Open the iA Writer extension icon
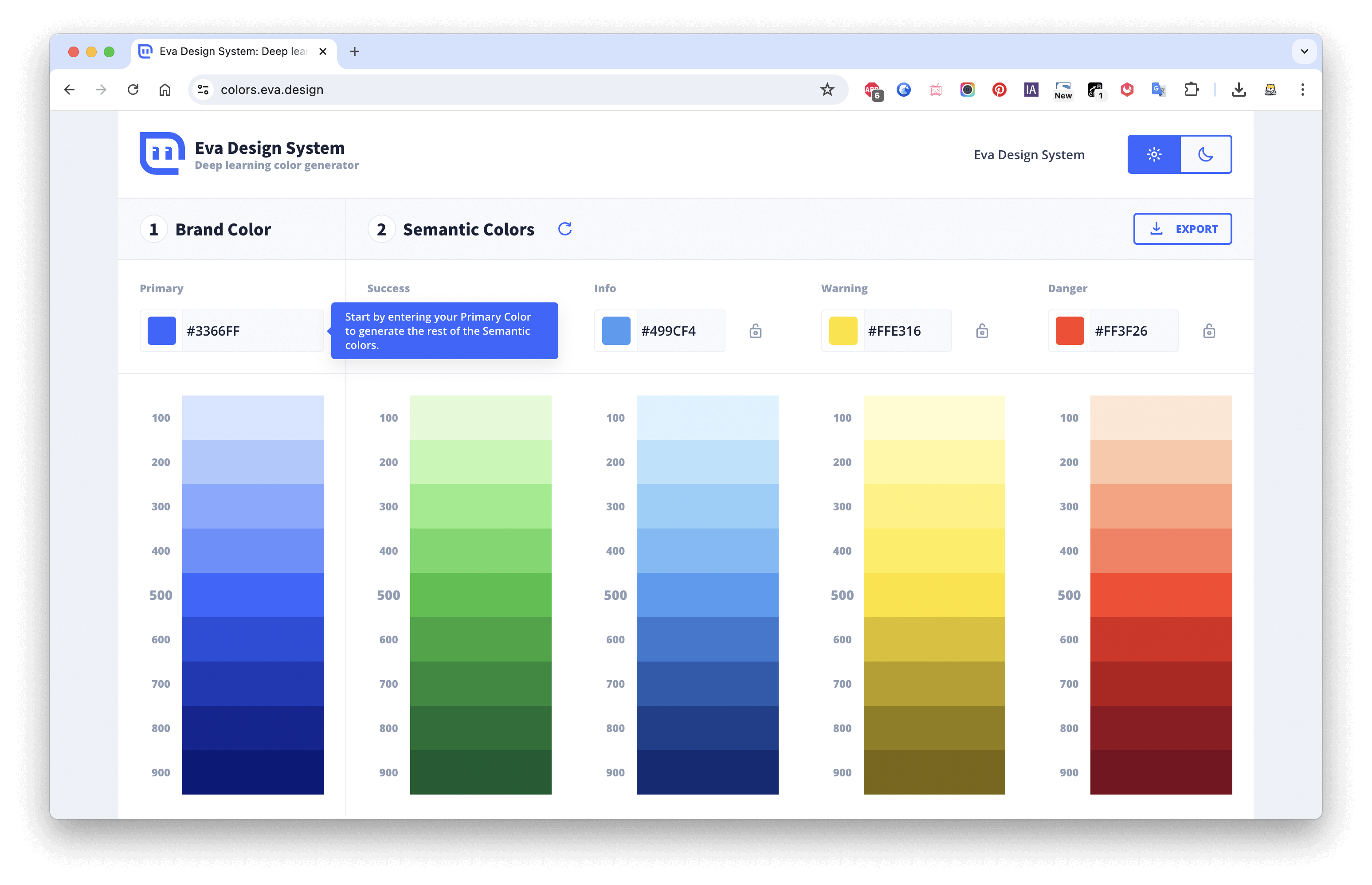Viewport: 1372px width, 885px height. pyautogui.click(x=1031, y=90)
